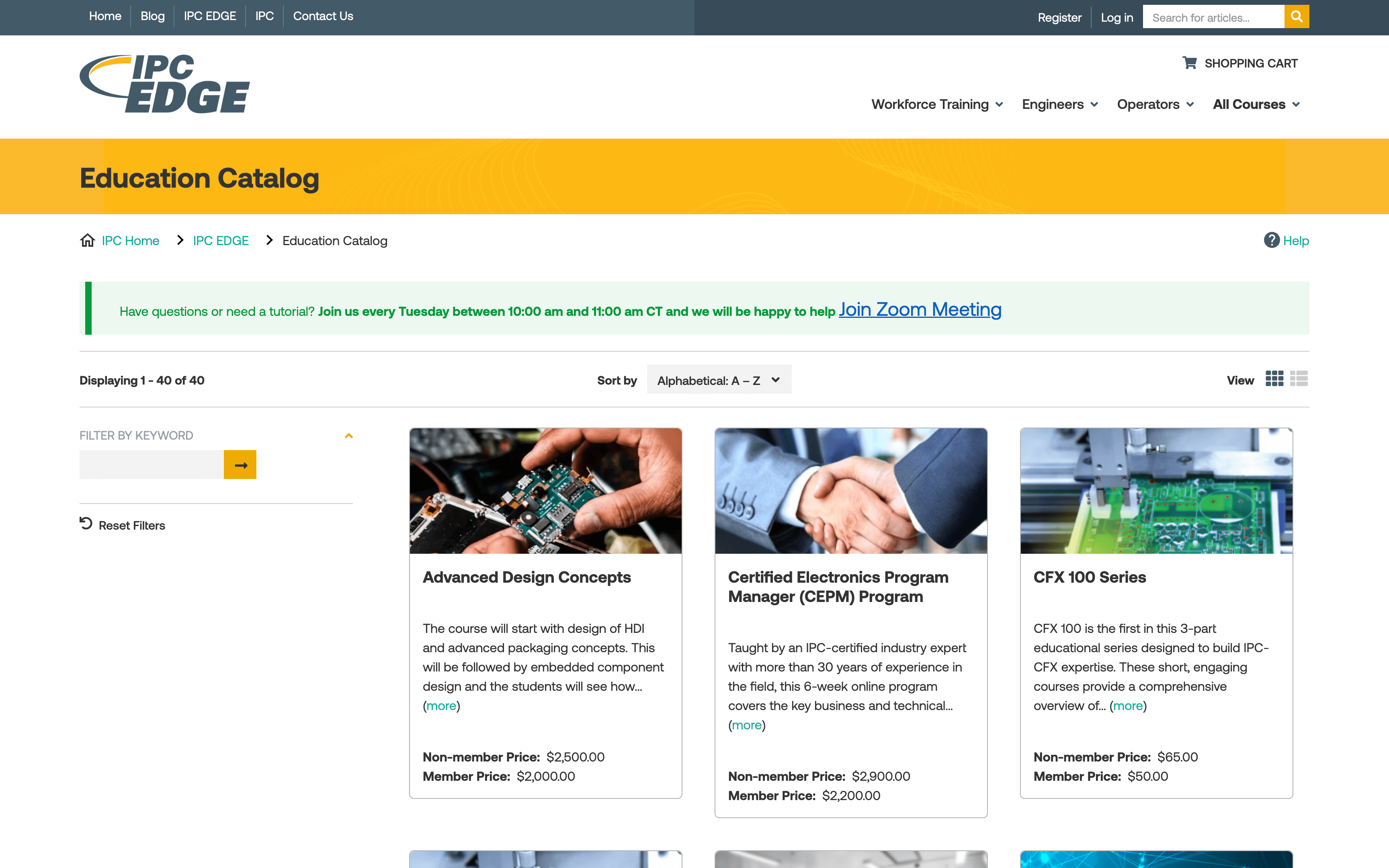Open the CFX 100 Series course thumbnail
This screenshot has width=1389, height=868.
point(1156,491)
